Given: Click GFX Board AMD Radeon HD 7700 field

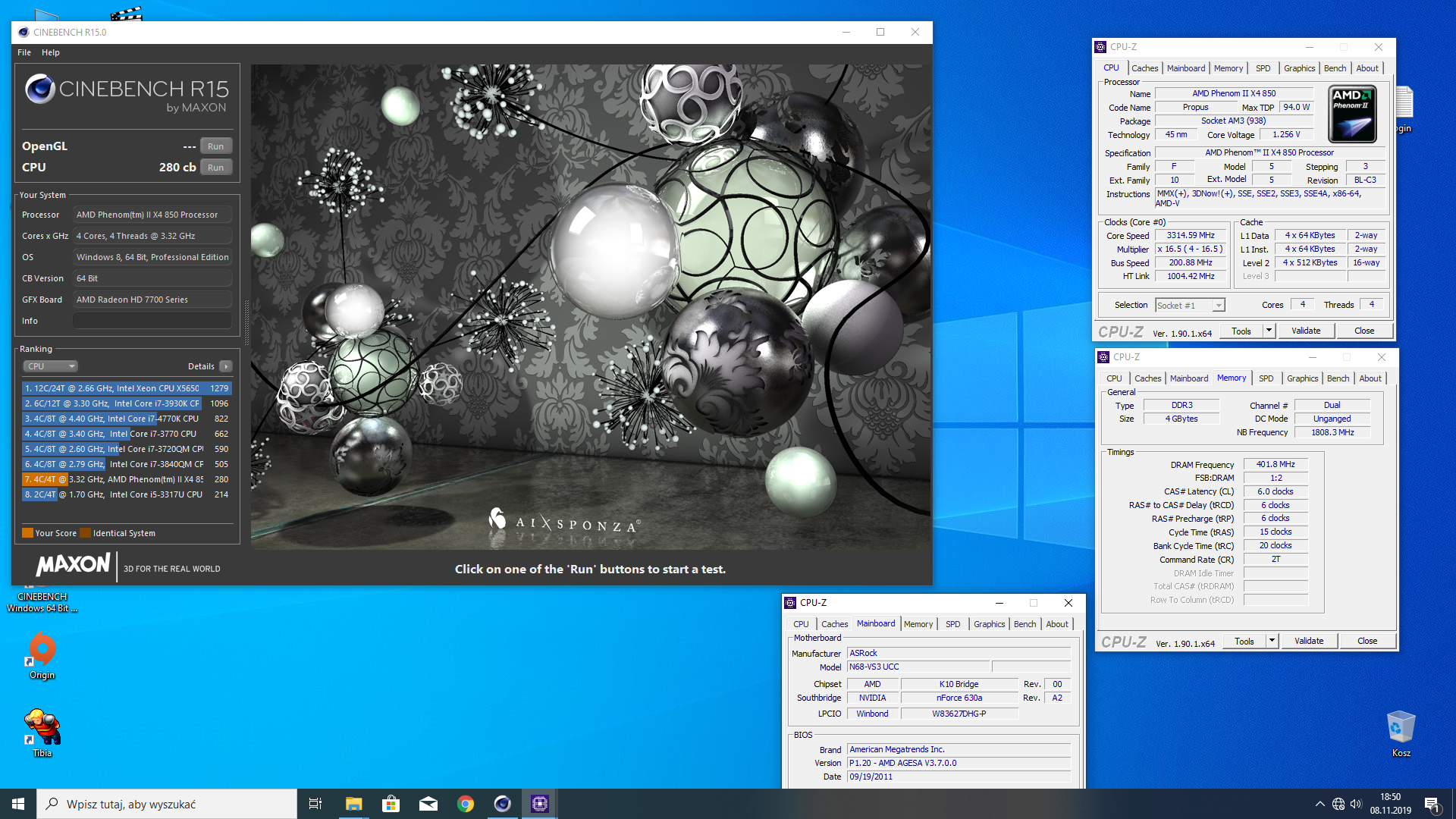Looking at the screenshot, I should [152, 300].
